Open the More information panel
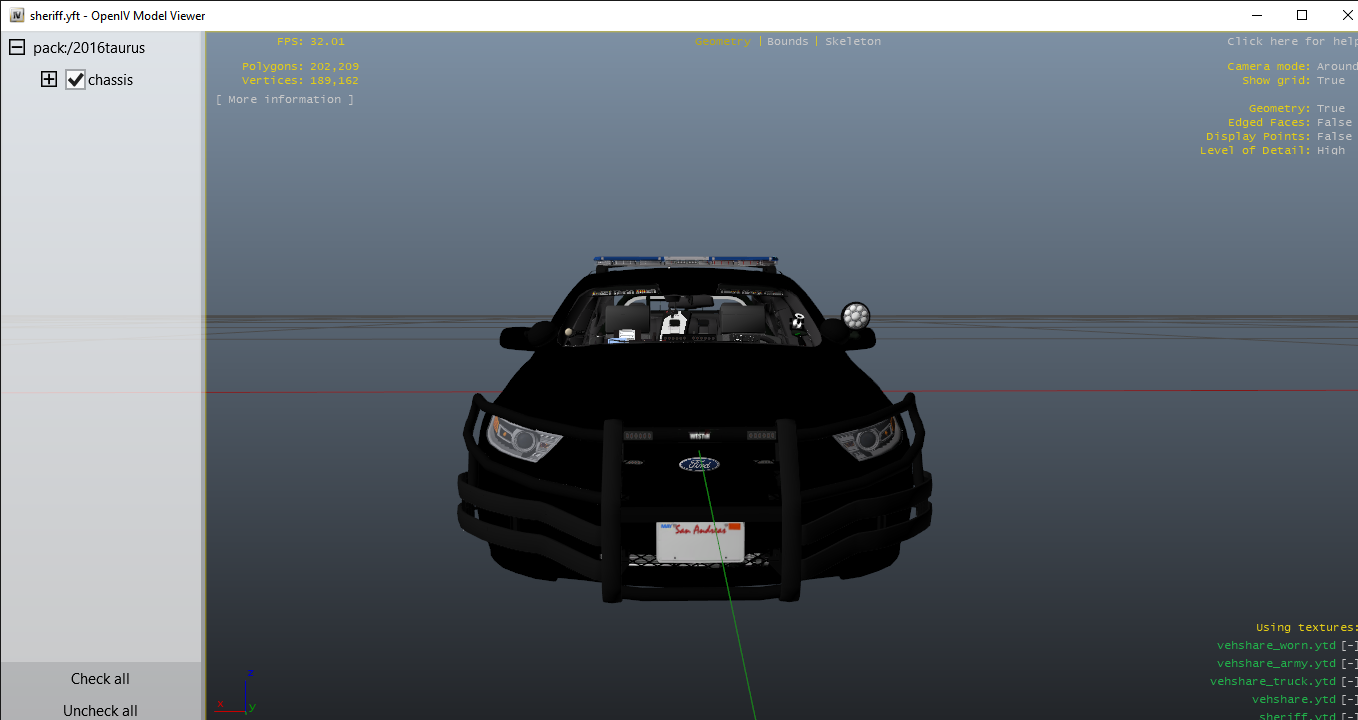 coord(285,100)
